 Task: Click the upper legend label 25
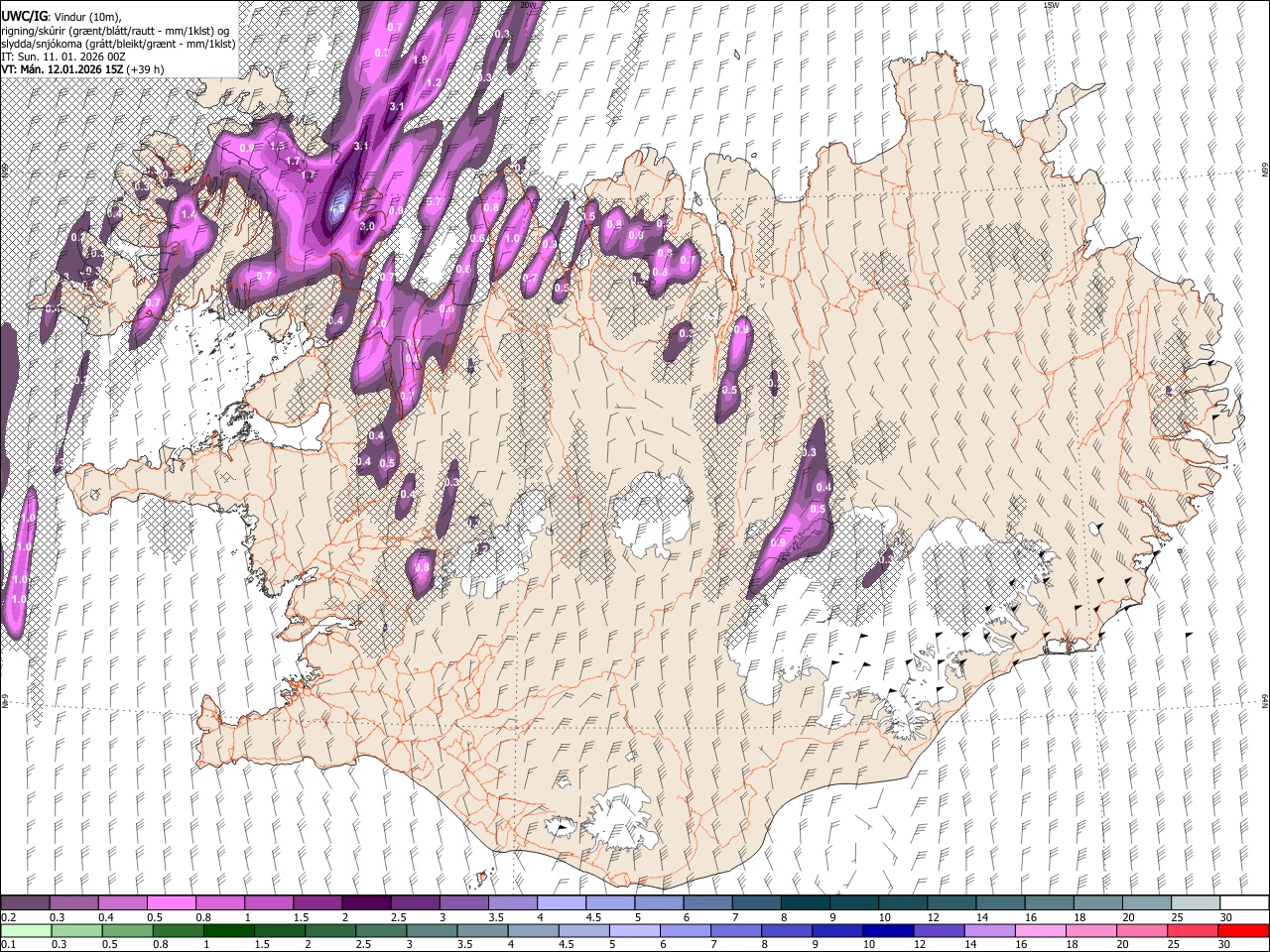tap(1176, 917)
